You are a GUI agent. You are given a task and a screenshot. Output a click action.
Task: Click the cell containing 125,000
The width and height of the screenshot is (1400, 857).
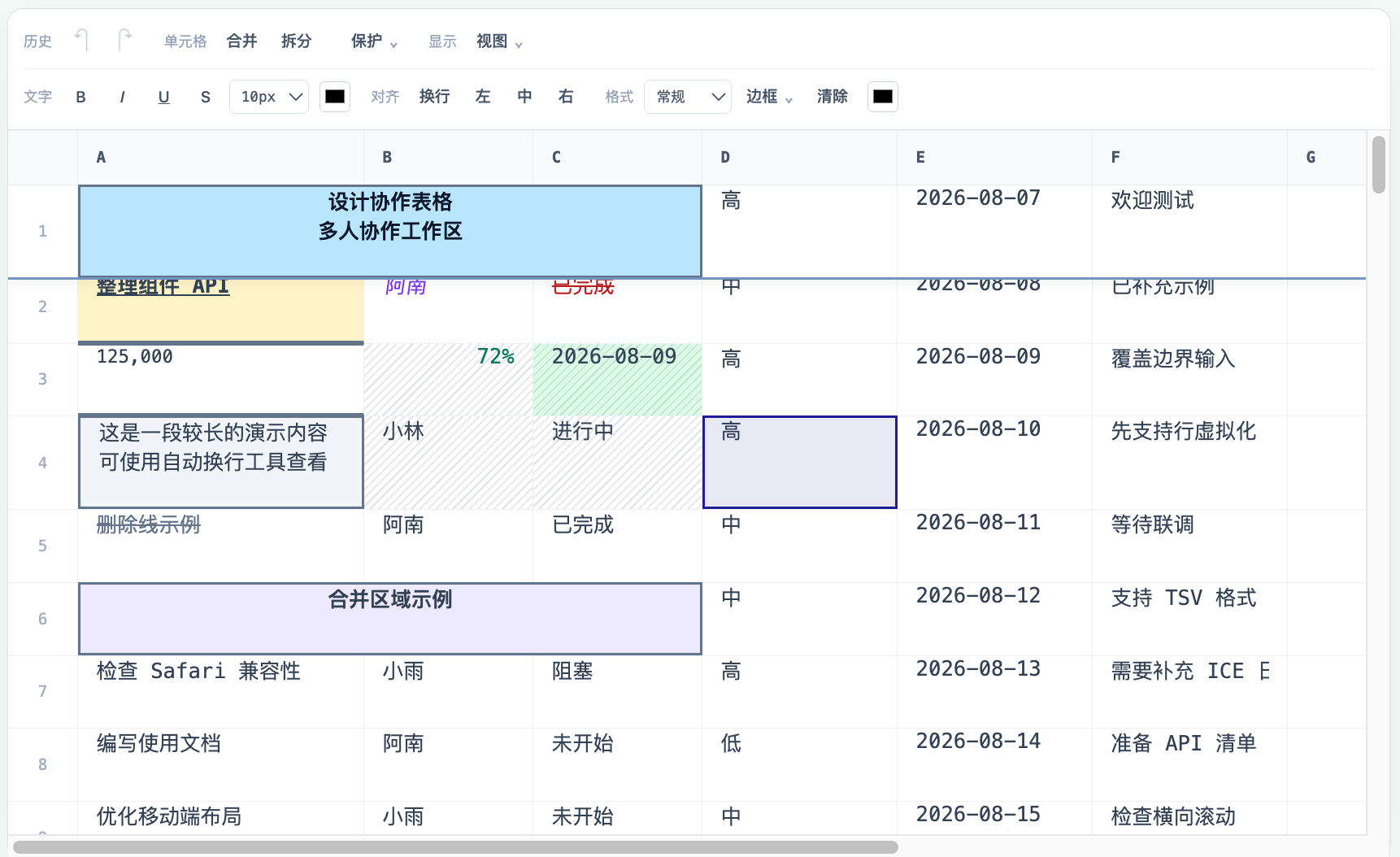coord(220,380)
